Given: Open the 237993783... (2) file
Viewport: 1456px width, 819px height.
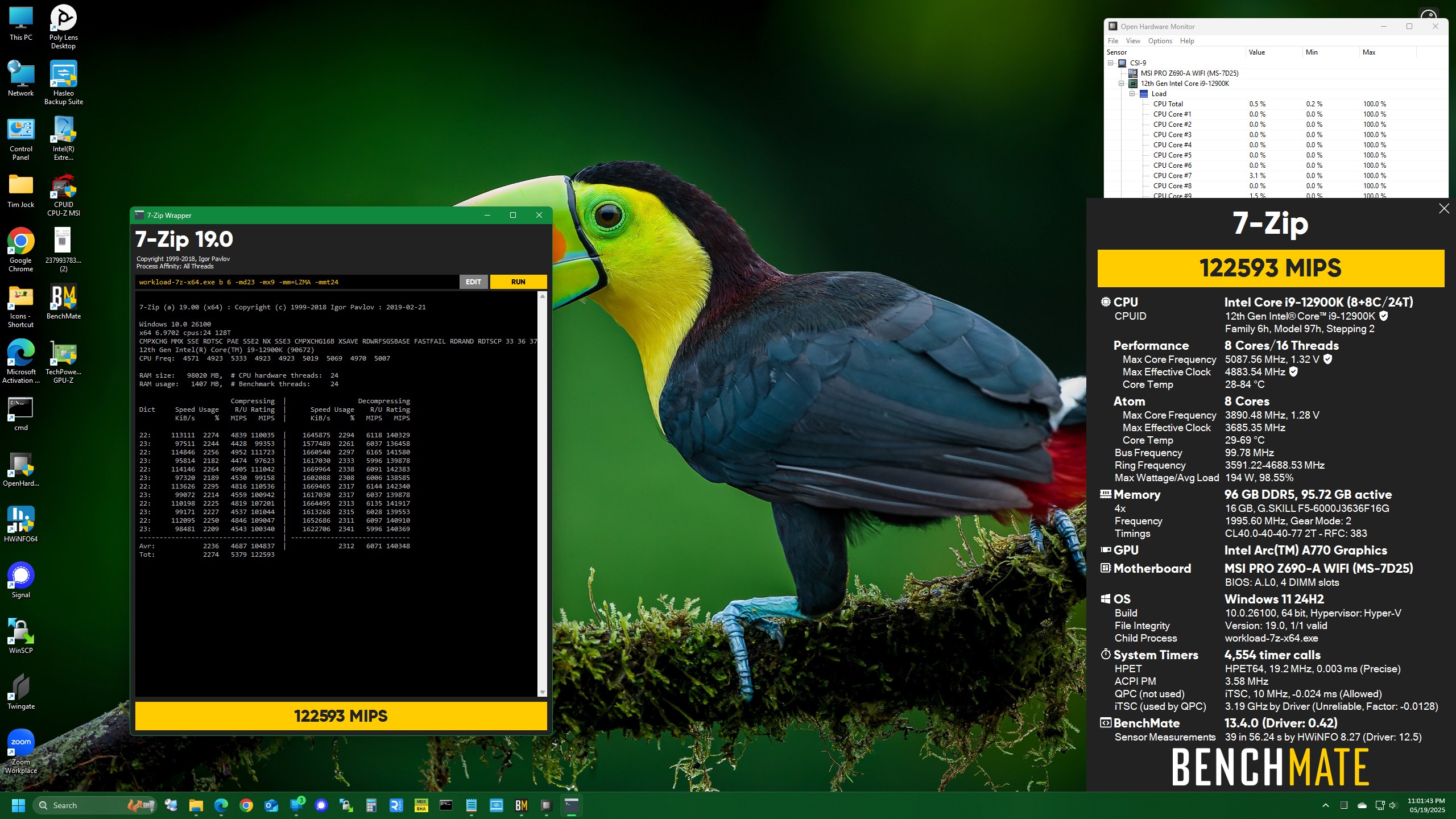Looking at the screenshot, I should point(63,250).
